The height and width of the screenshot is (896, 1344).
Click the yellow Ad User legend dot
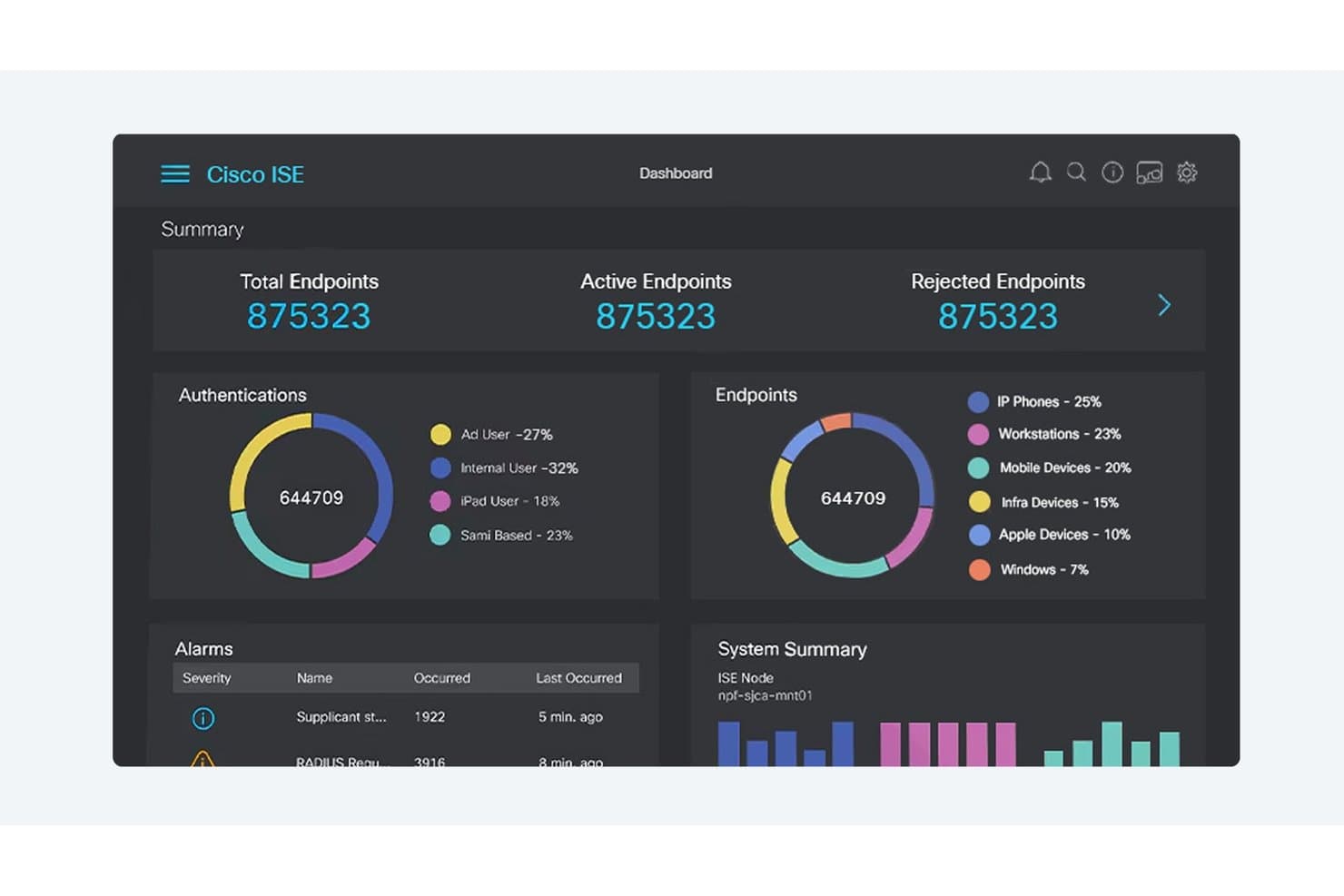pos(440,434)
